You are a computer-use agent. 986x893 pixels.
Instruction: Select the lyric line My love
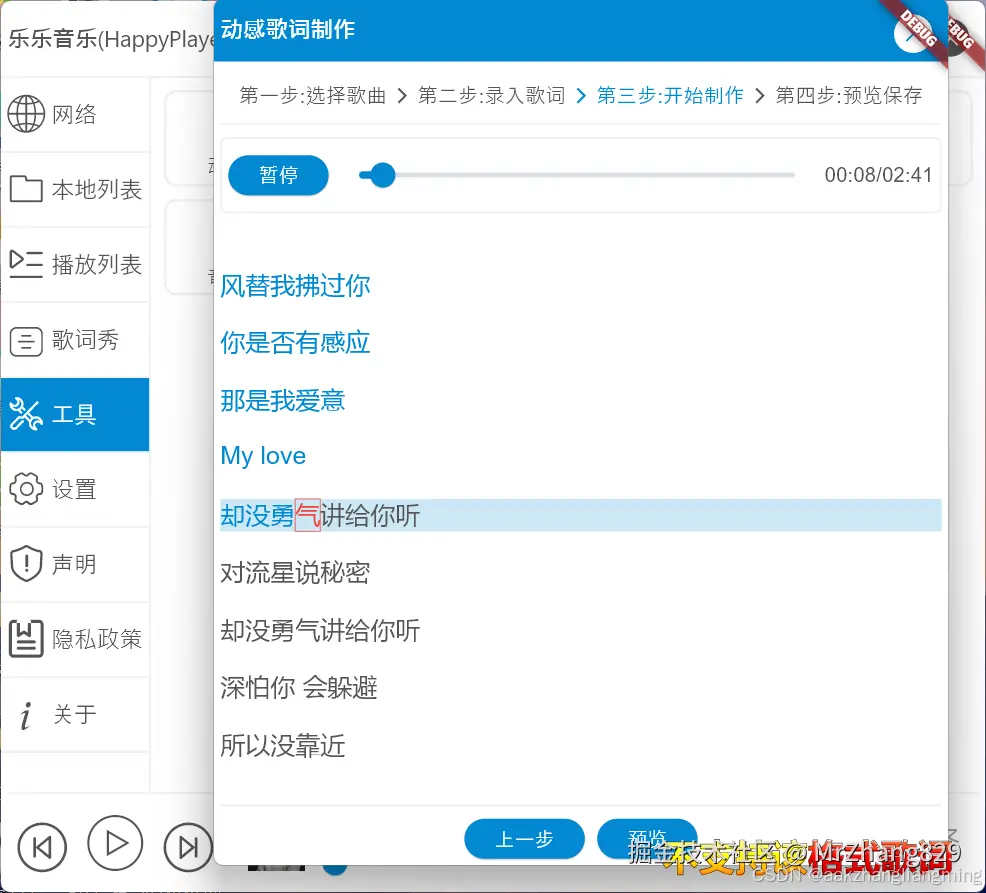tap(263, 455)
